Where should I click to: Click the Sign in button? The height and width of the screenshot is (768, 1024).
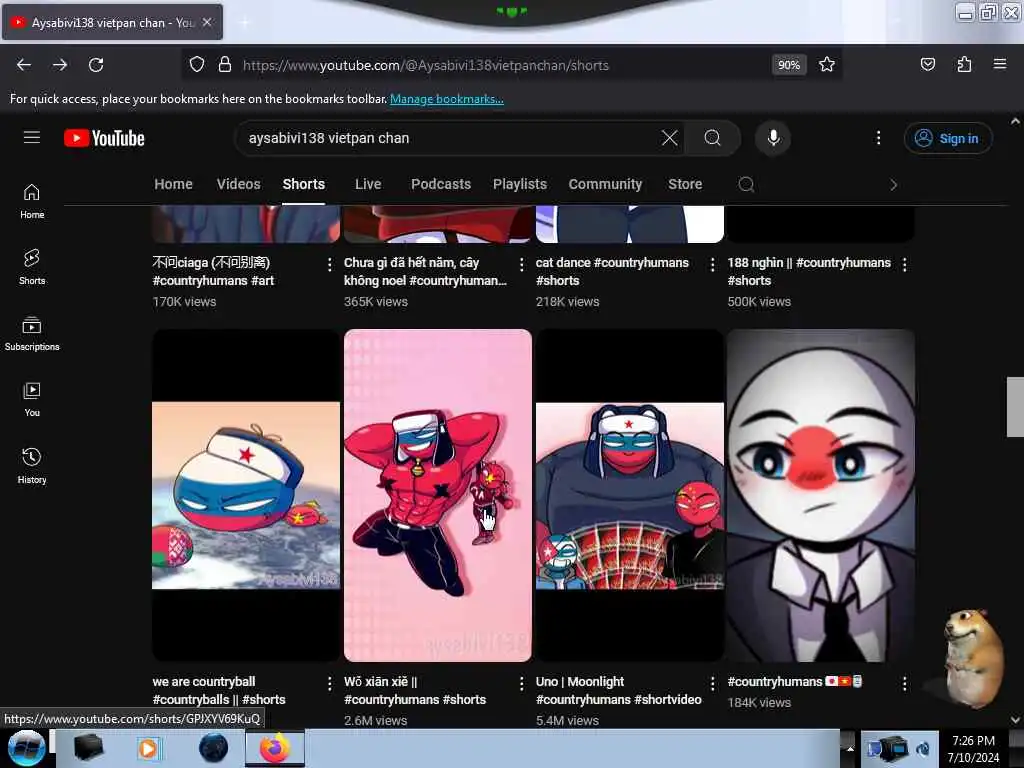click(948, 138)
